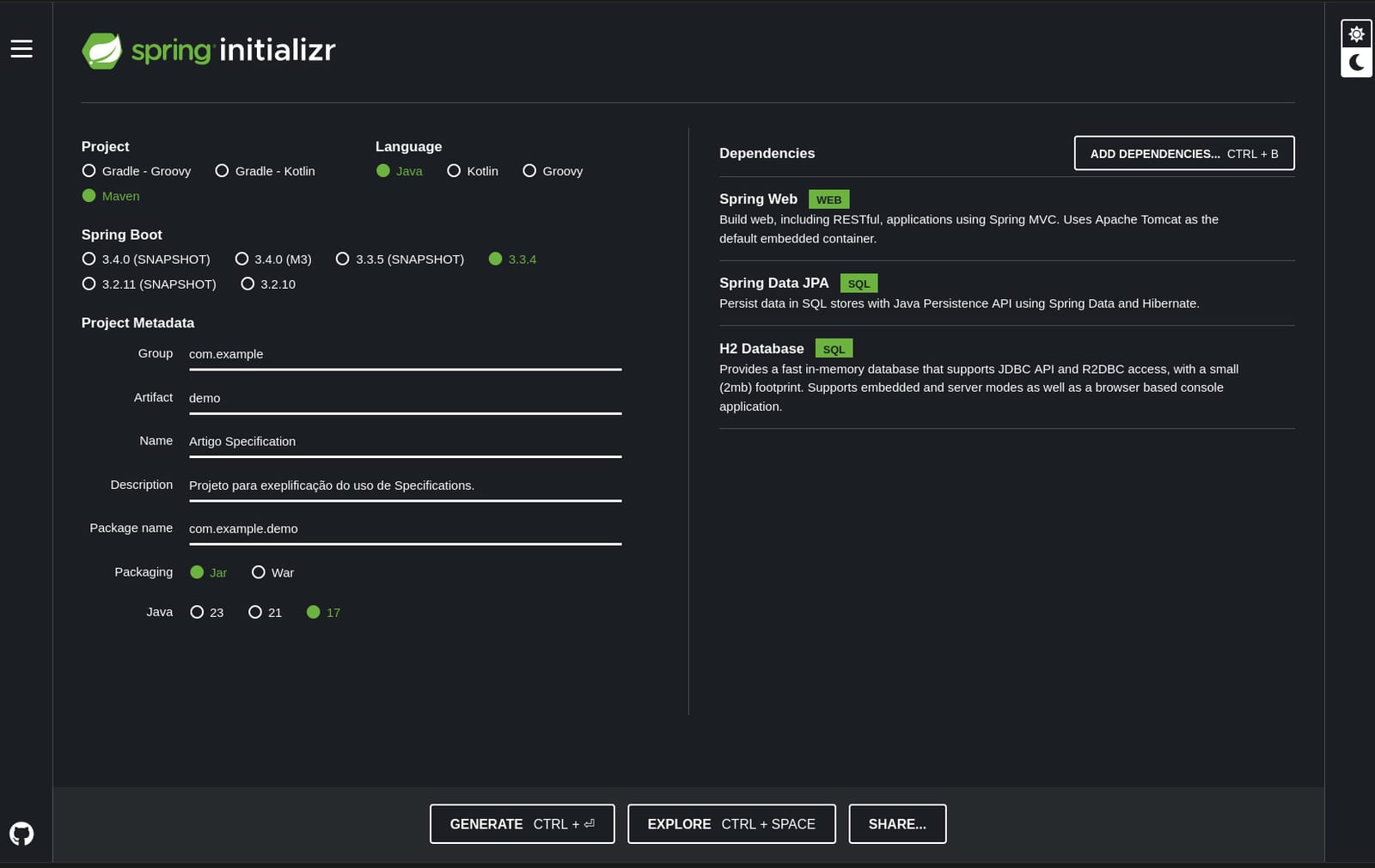
Task: Click the Share button
Action: [896, 824]
